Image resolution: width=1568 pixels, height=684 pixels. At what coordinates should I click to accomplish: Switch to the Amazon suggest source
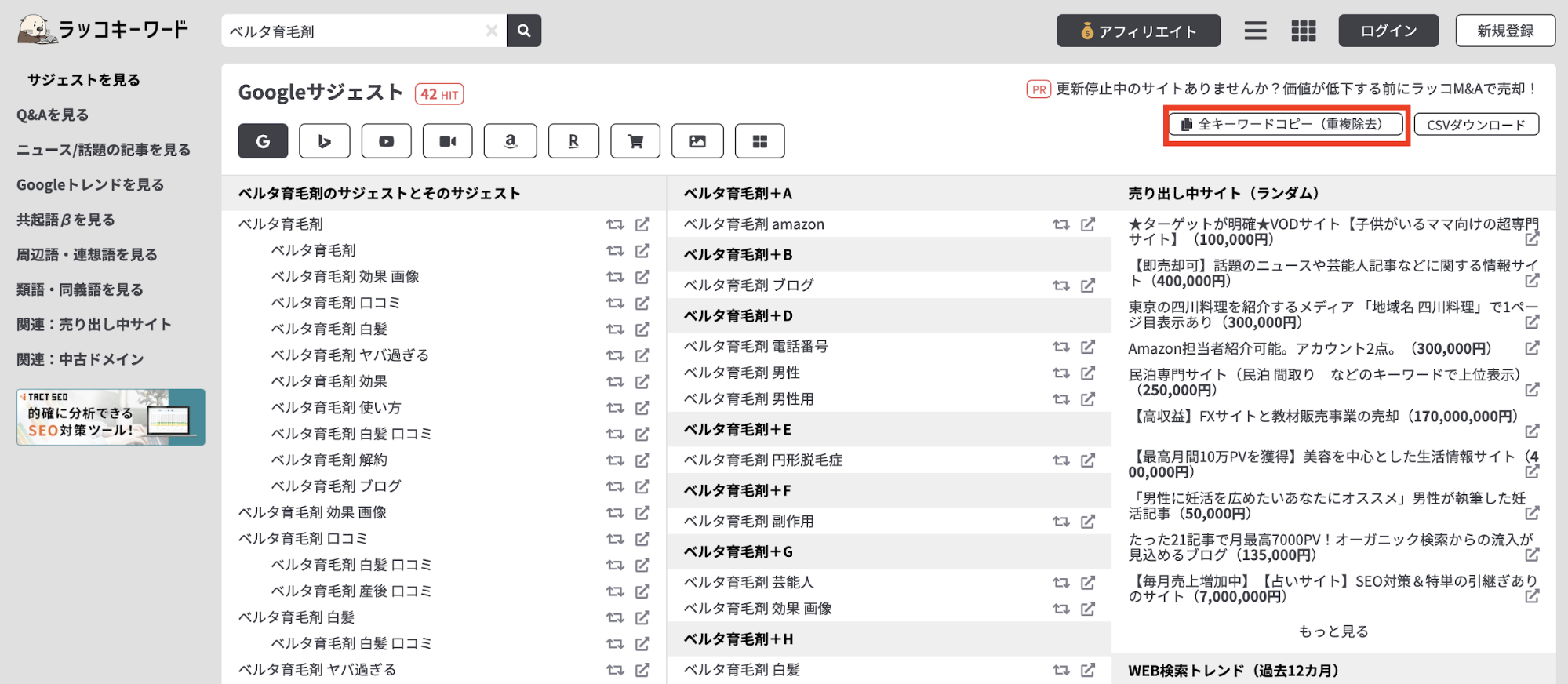[x=510, y=141]
